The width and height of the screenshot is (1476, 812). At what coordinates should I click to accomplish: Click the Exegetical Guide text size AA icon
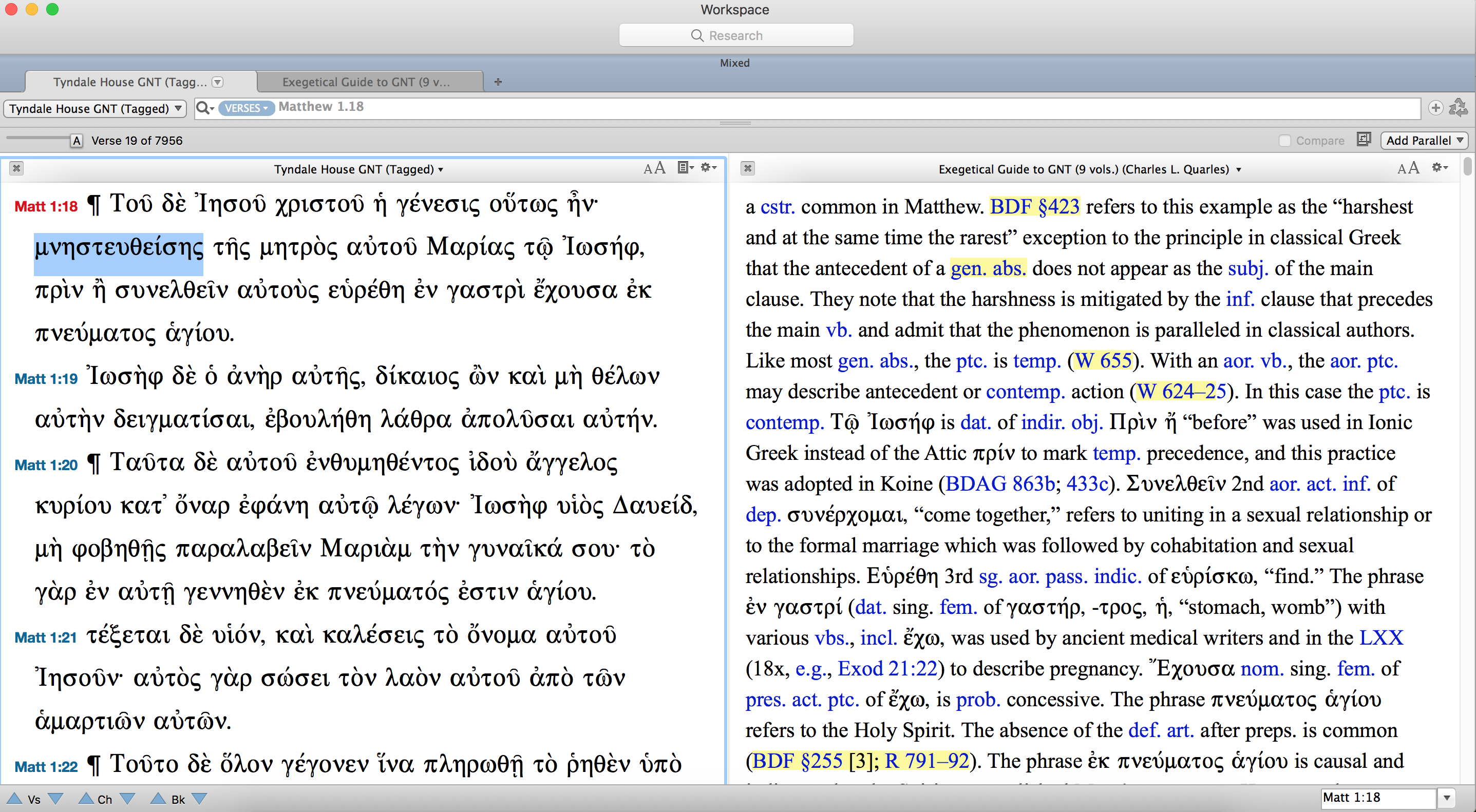pyautogui.click(x=1408, y=168)
